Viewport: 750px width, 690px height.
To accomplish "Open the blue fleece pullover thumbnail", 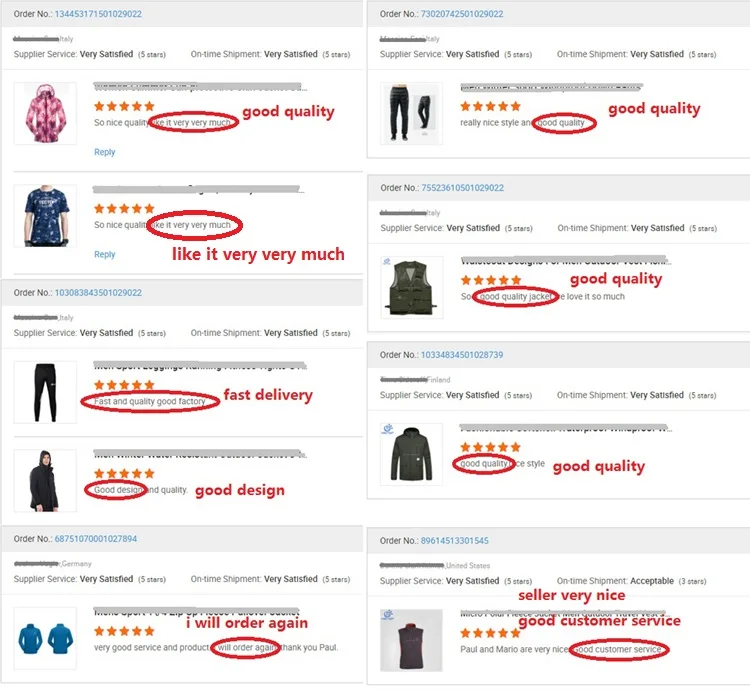I will pos(45,638).
